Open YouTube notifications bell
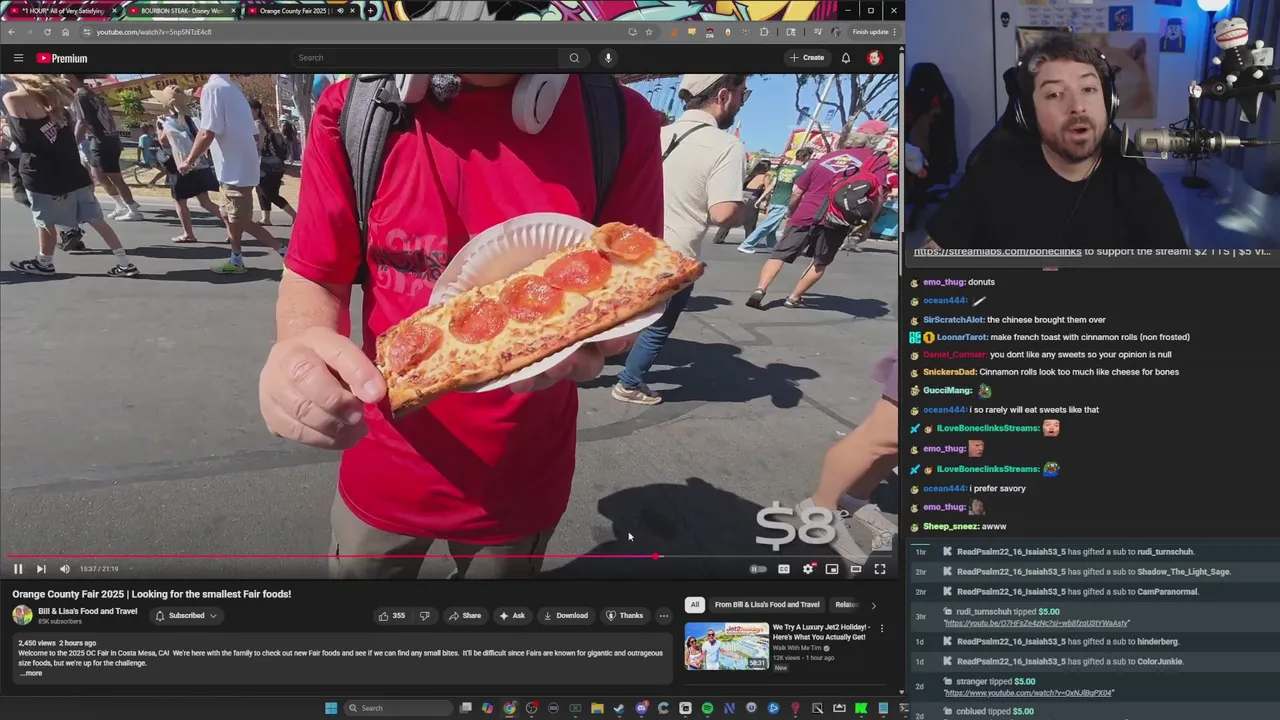The height and width of the screenshot is (720, 1280). 846,58
